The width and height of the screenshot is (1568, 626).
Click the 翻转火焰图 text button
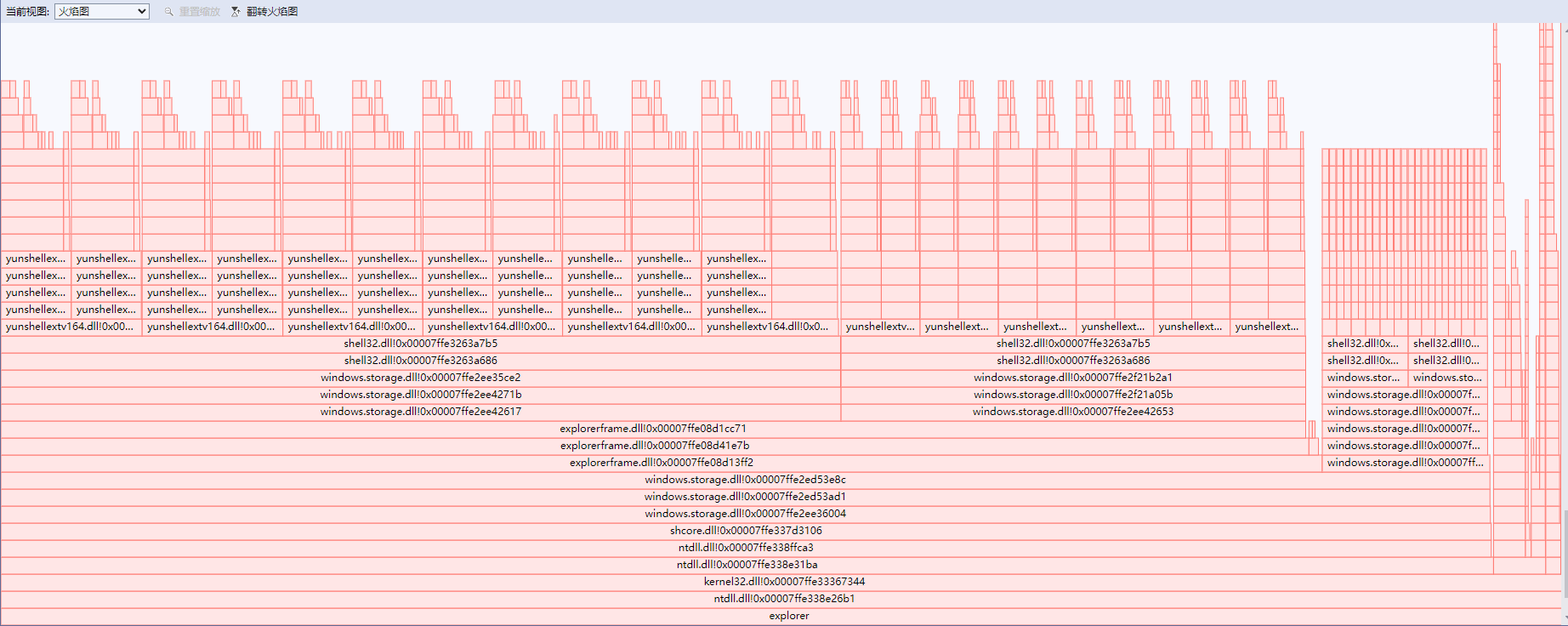[272, 11]
